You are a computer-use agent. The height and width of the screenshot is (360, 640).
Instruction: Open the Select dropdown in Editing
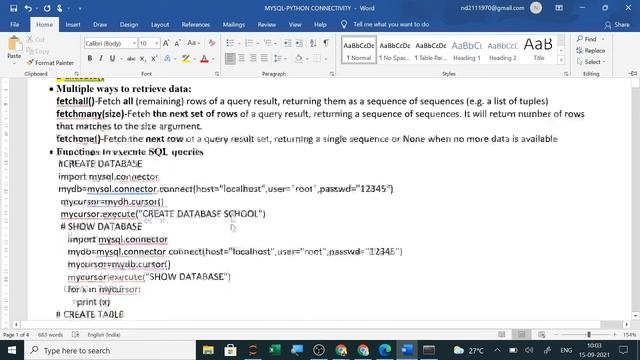pos(591,62)
